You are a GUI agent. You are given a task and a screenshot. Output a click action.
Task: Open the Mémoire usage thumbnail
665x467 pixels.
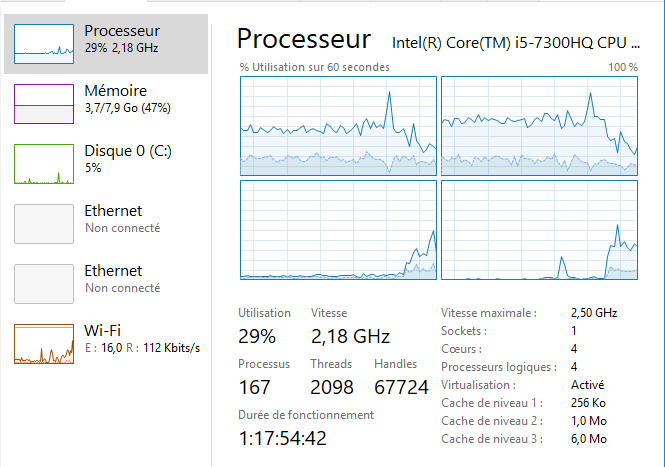(44, 103)
